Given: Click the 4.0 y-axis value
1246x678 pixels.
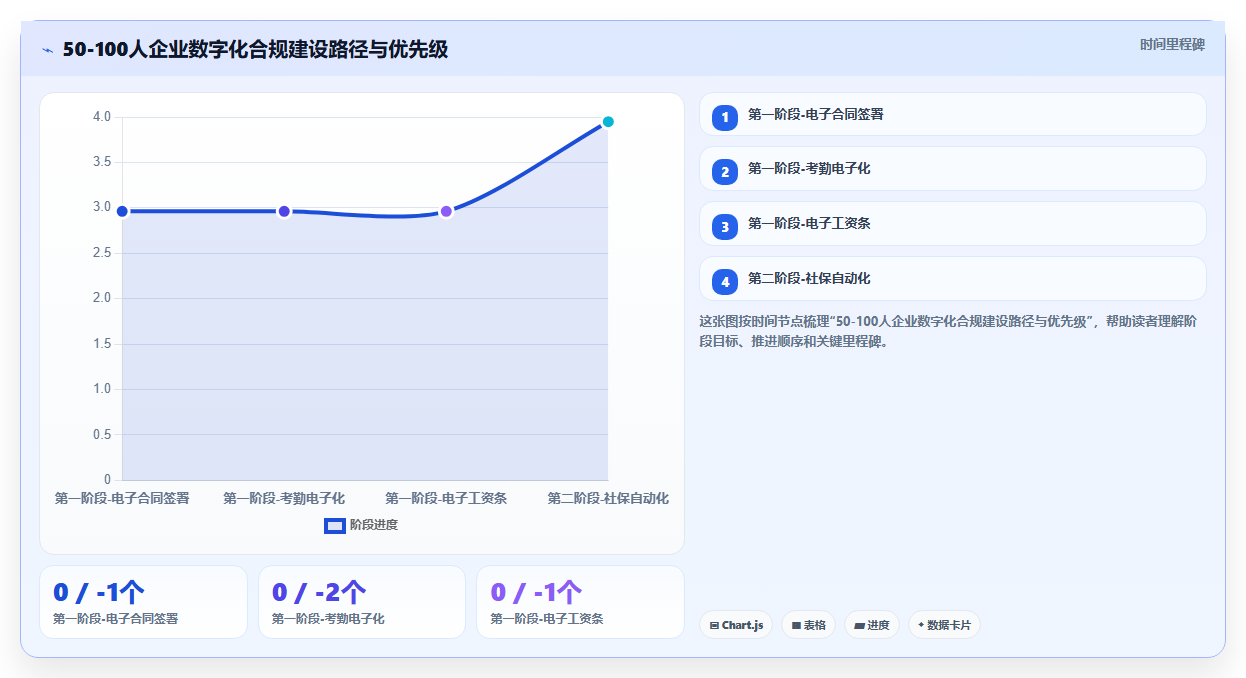Looking at the screenshot, I should point(102,117).
